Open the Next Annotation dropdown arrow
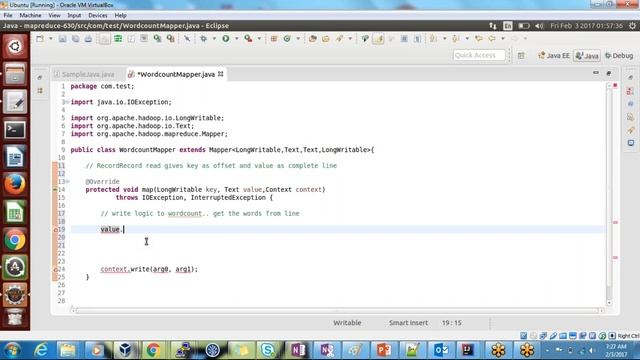 (444, 39)
